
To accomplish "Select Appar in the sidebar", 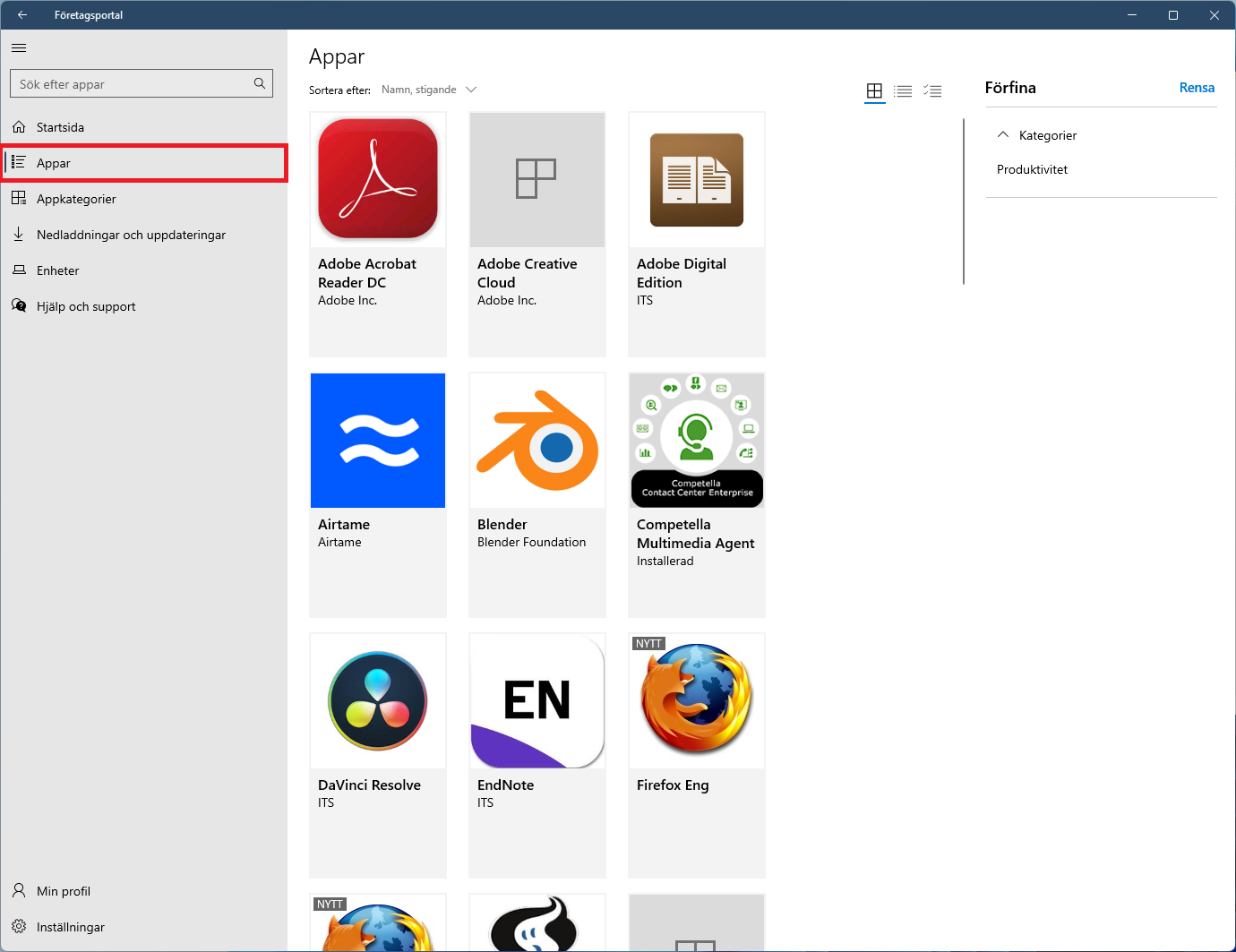I will pyautogui.click(x=143, y=163).
